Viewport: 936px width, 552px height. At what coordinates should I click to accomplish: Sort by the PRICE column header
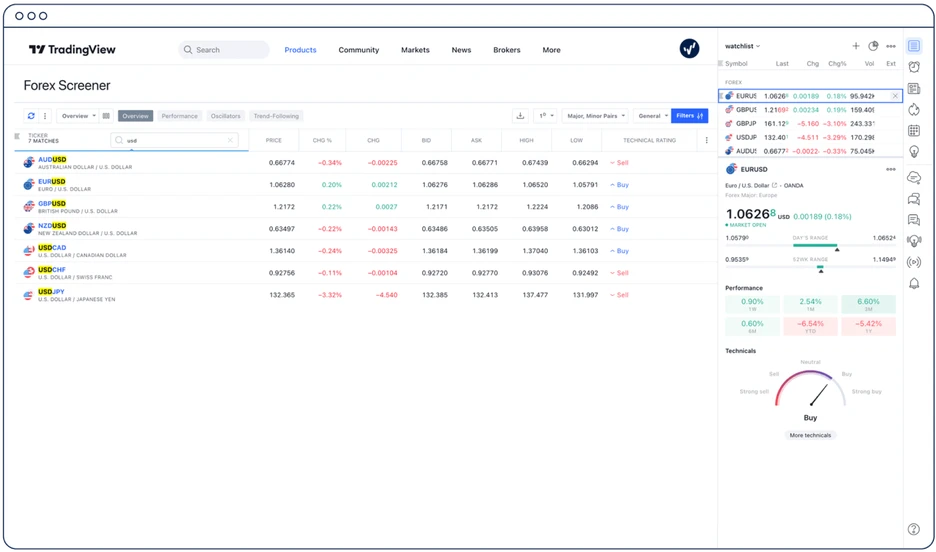pyautogui.click(x=273, y=140)
